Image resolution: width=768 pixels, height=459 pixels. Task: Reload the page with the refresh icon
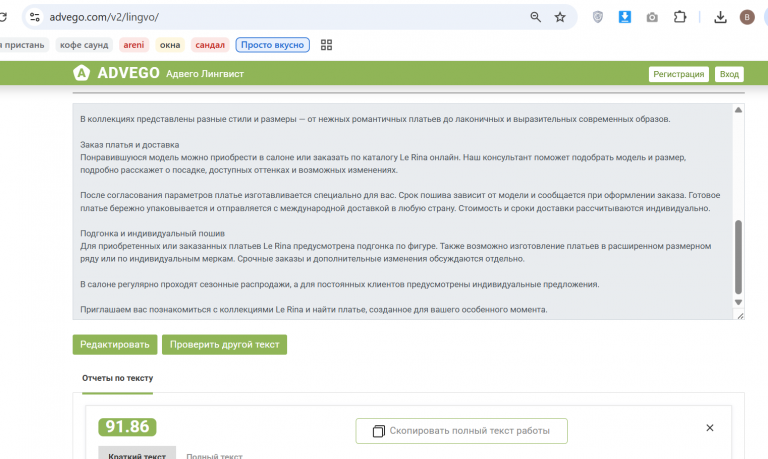coord(2,17)
